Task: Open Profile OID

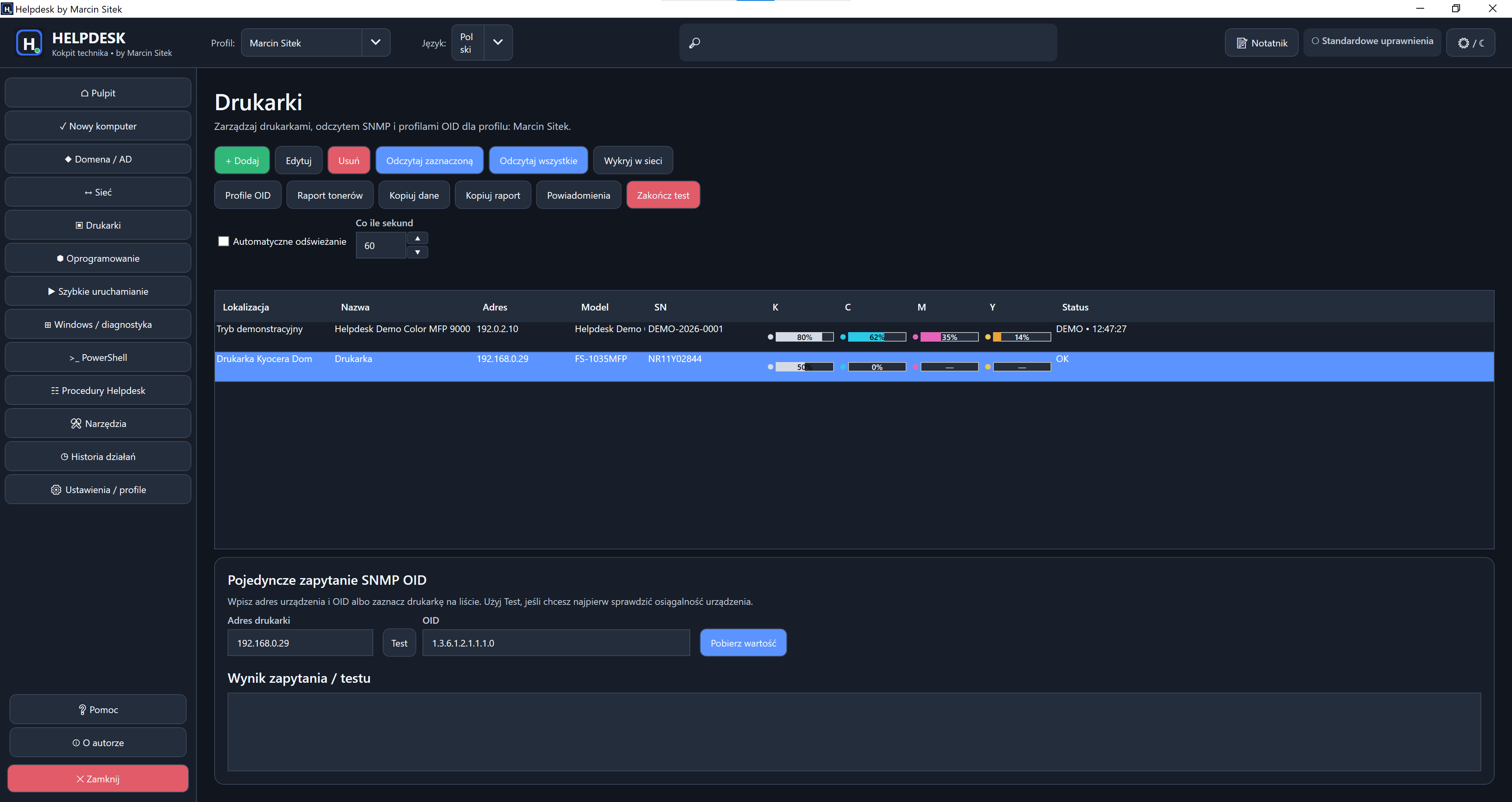Action: 248,195
